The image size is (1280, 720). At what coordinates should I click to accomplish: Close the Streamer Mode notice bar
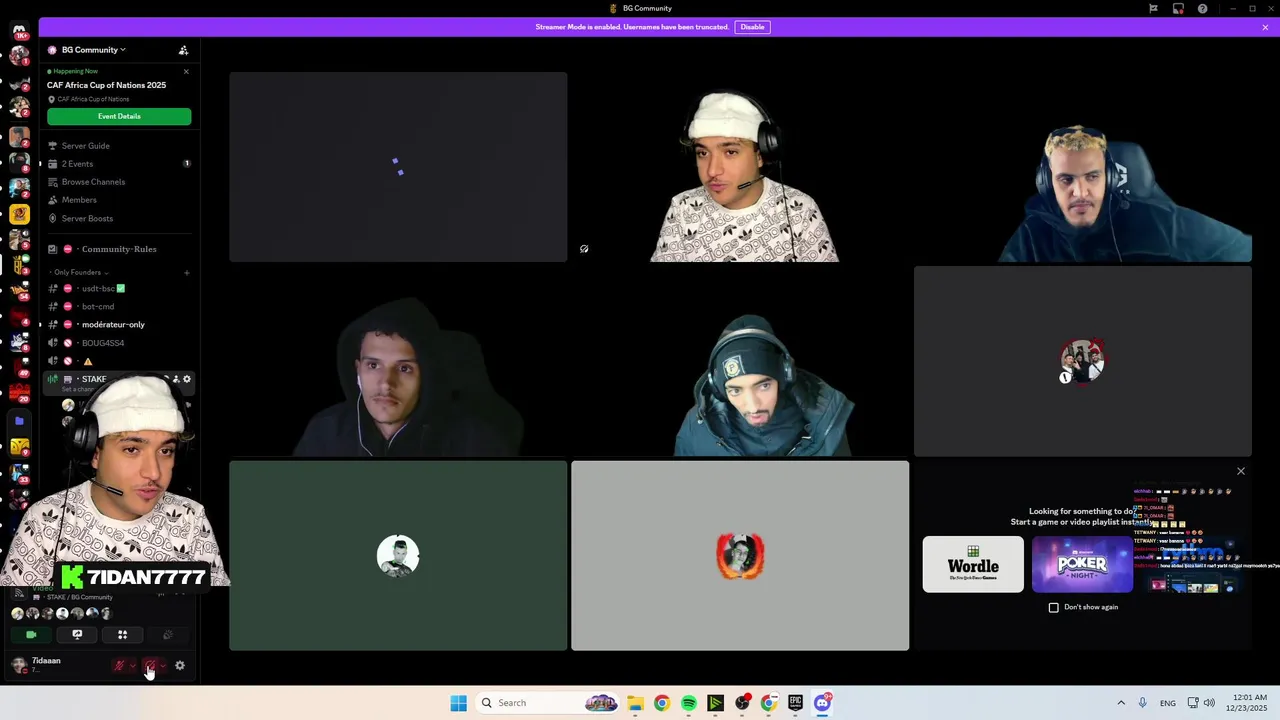[x=1265, y=27]
